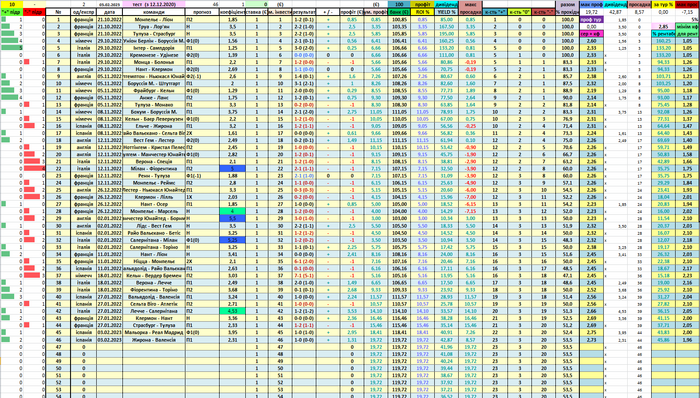Click the 'Фрайбург - Кельн' cell
Screen dimensions: 700x398
click(x=154, y=91)
